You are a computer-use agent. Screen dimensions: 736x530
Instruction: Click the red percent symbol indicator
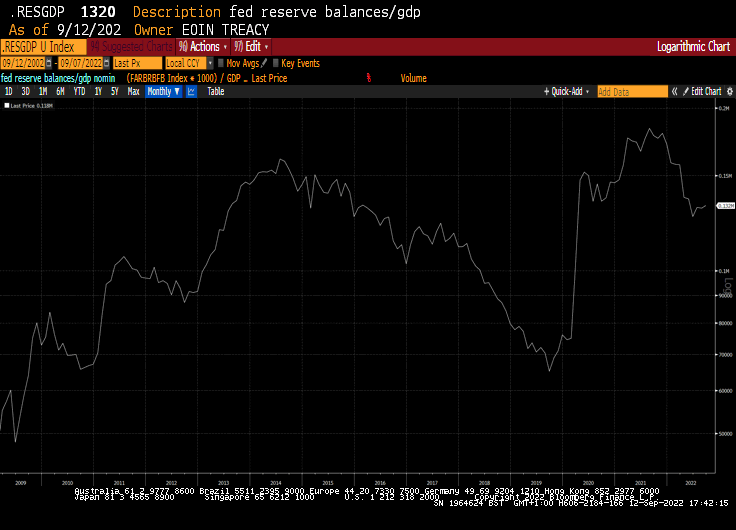click(369, 78)
